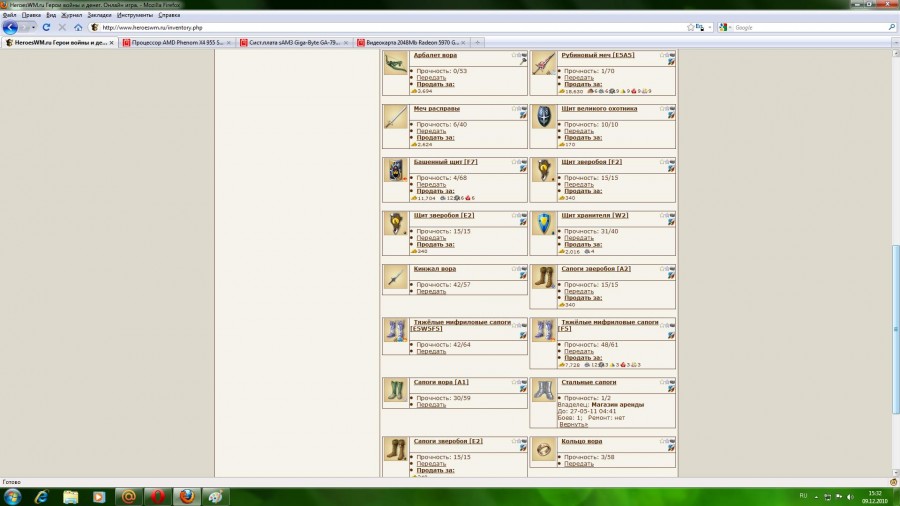Click Продать за under Сапоги зверобоя [A2]
The width and height of the screenshot is (900, 506).
(583, 298)
